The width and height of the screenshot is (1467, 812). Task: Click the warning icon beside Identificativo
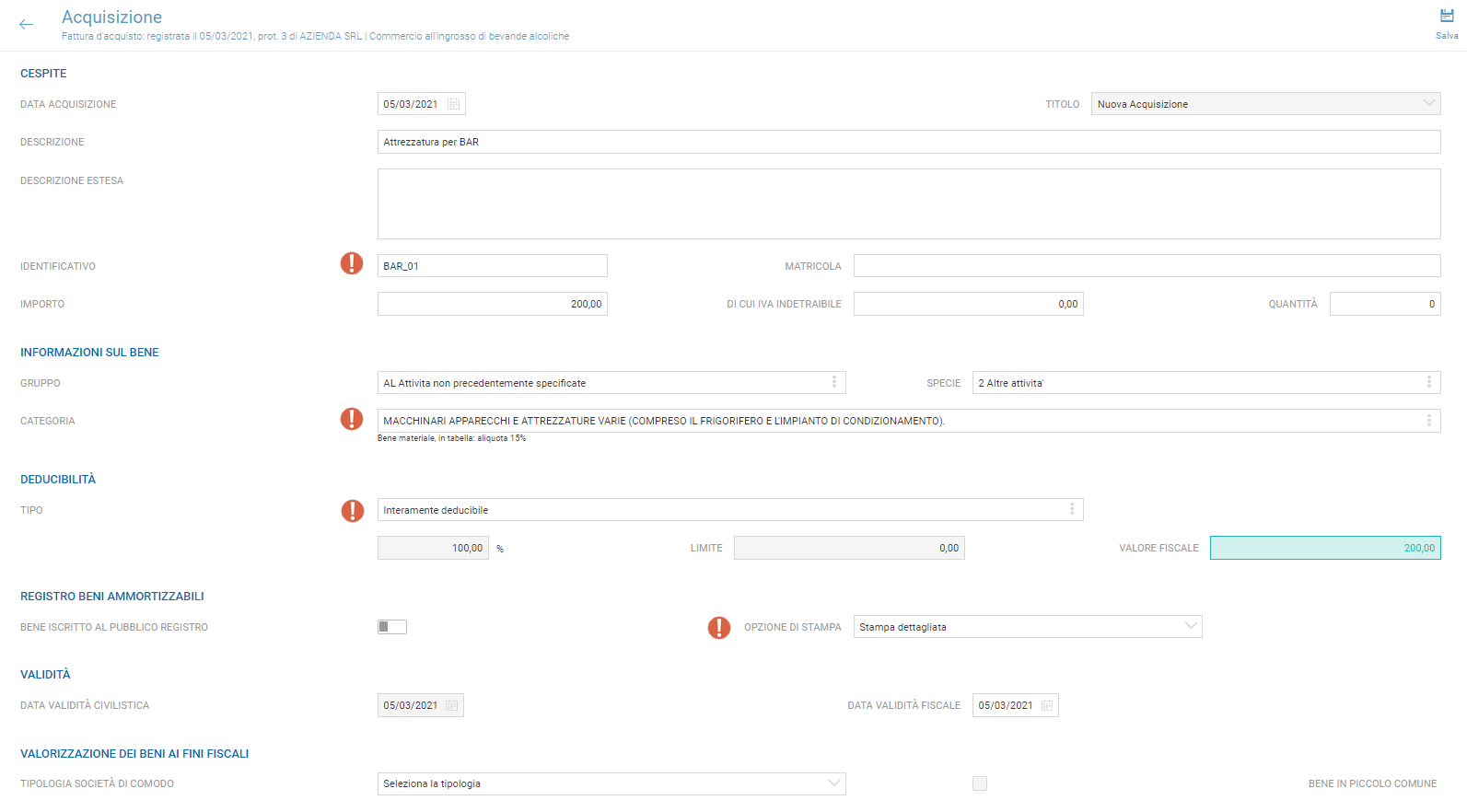(x=352, y=263)
